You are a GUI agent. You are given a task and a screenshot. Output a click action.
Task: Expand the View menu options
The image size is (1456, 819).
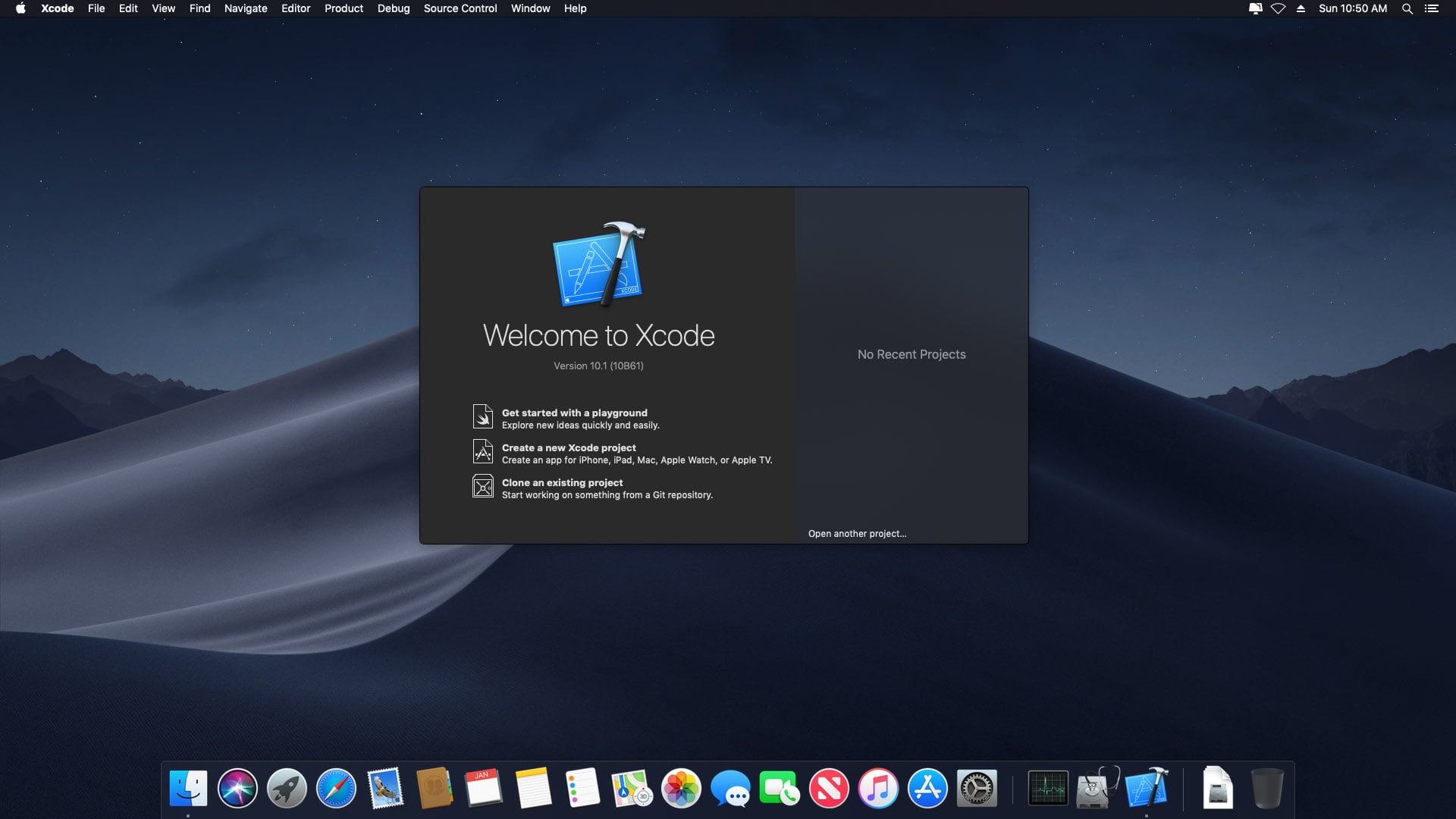pyautogui.click(x=163, y=8)
